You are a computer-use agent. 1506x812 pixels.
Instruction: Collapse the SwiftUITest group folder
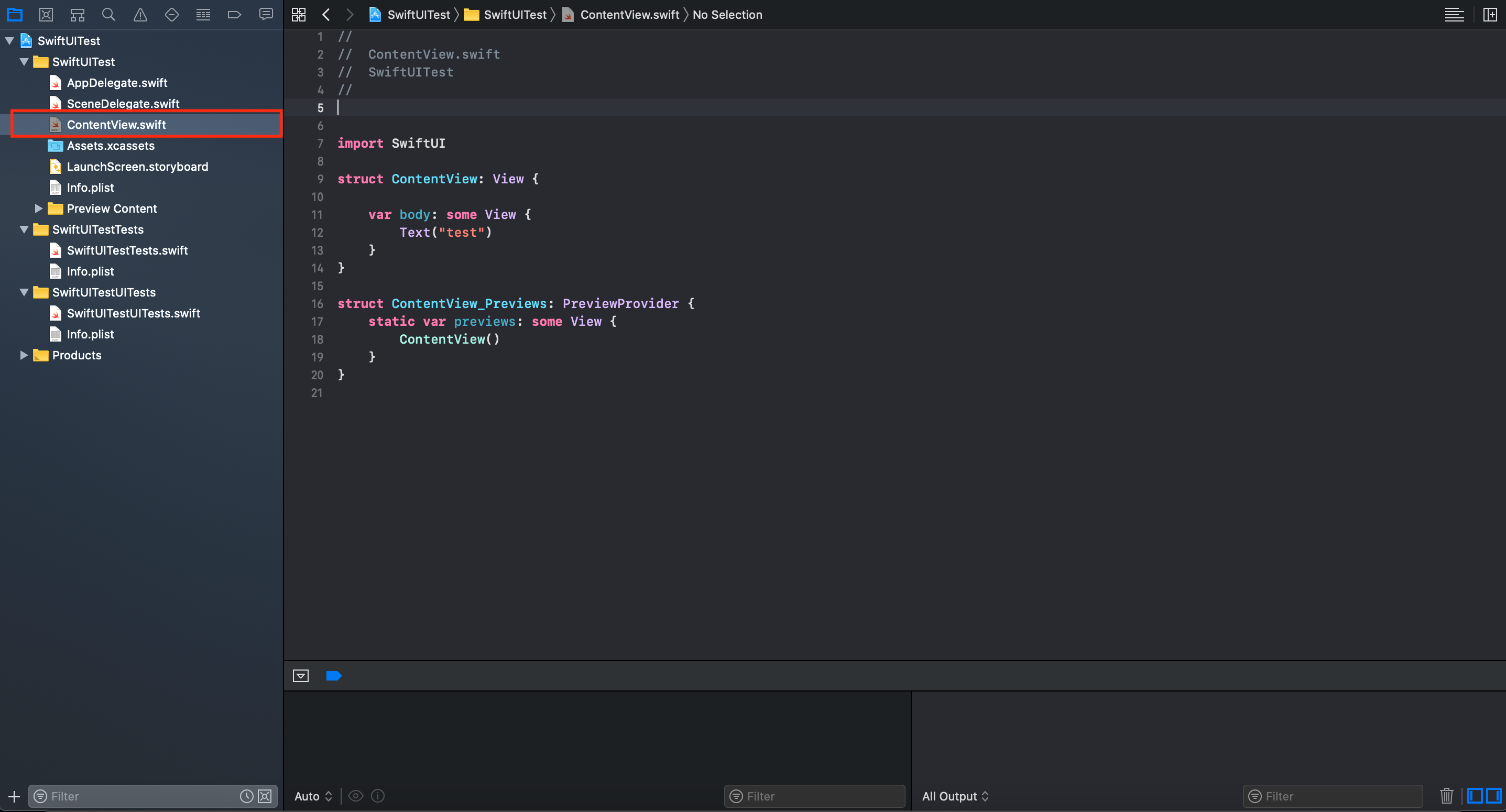point(25,62)
